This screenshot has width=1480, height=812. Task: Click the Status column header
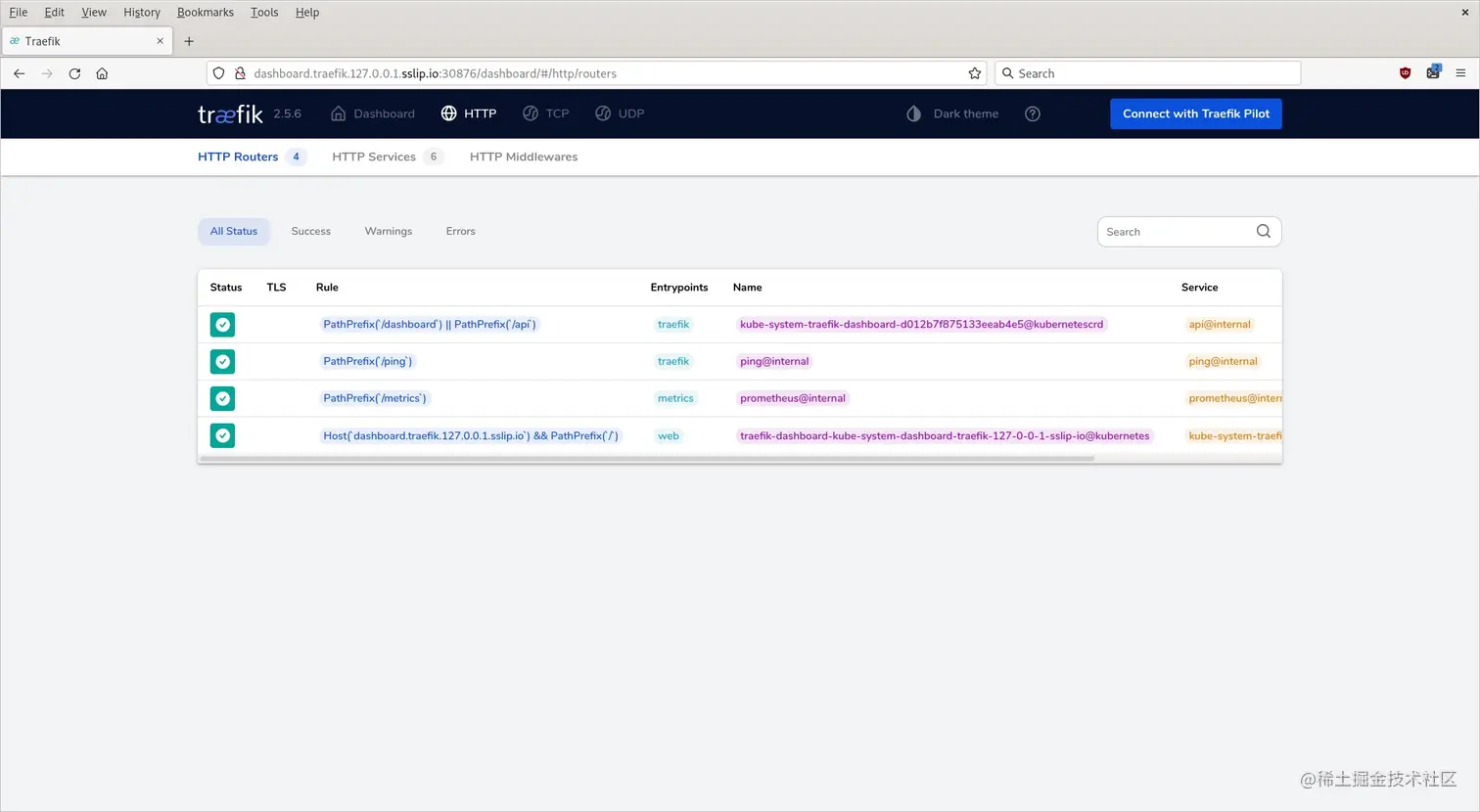pos(226,288)
